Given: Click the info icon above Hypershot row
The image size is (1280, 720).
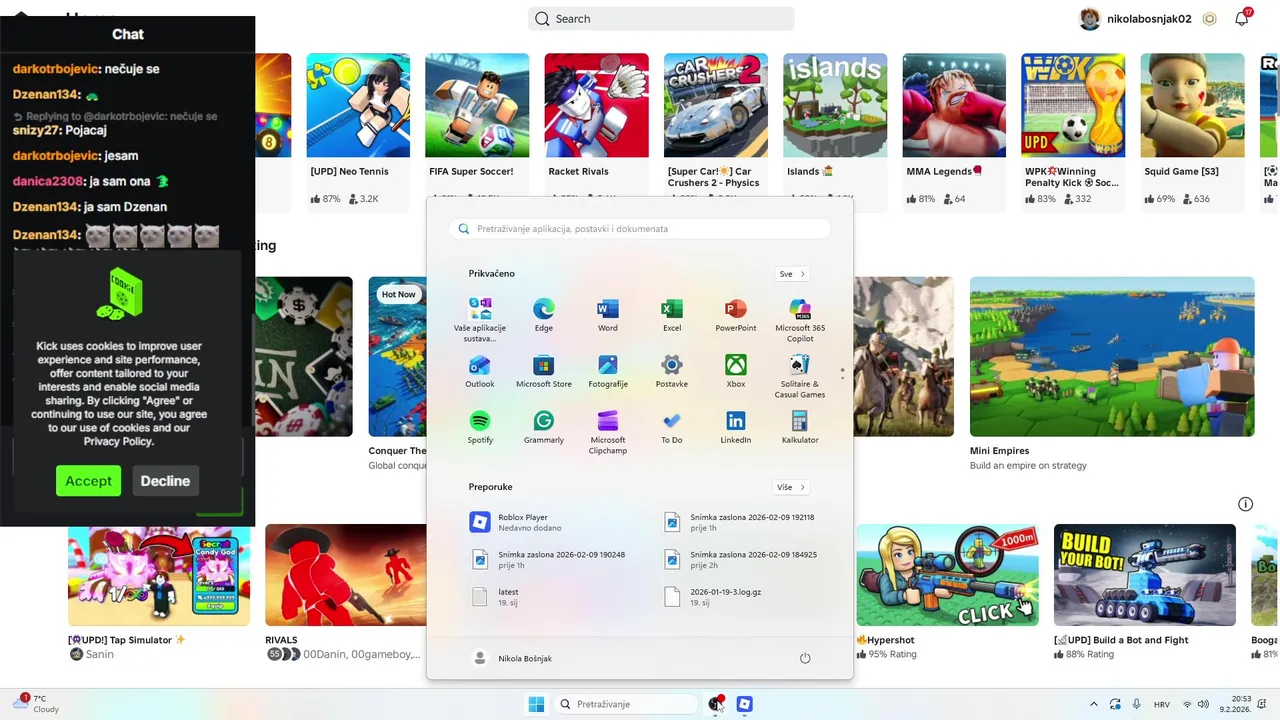Looking at the screenshot, I should tap(1245, 504).
